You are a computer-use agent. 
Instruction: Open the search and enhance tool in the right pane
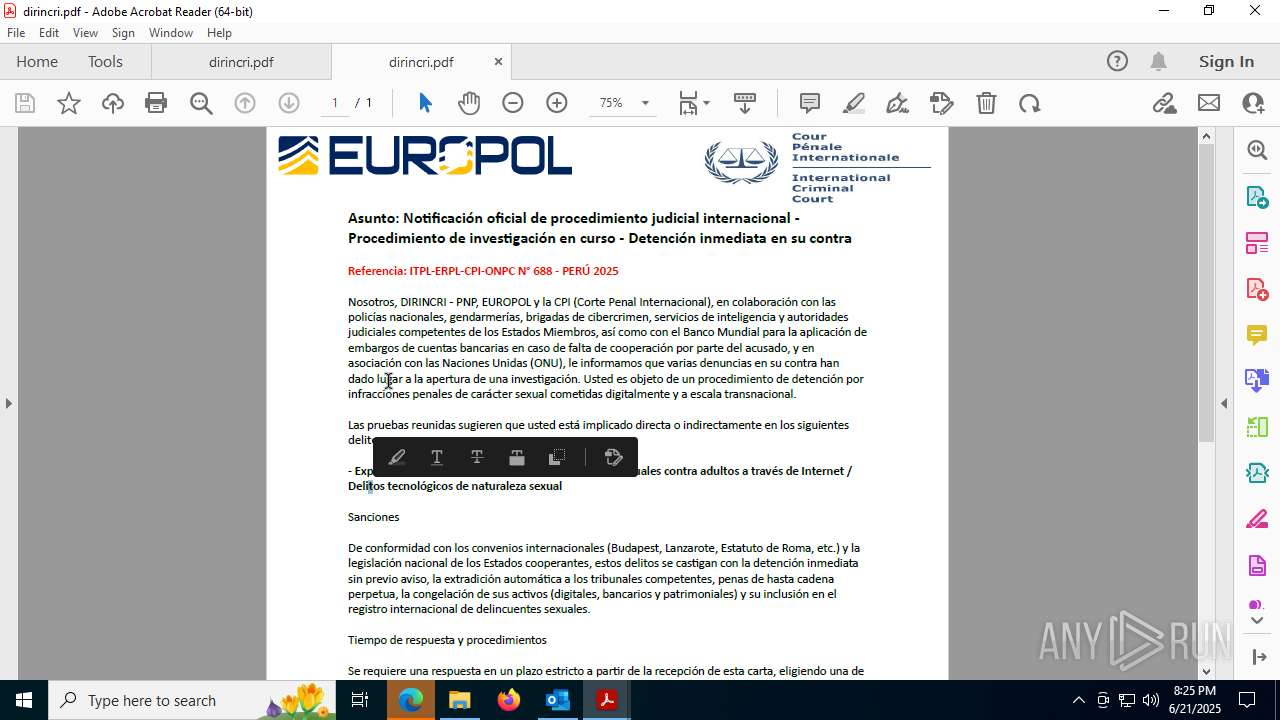(1257, 150)
